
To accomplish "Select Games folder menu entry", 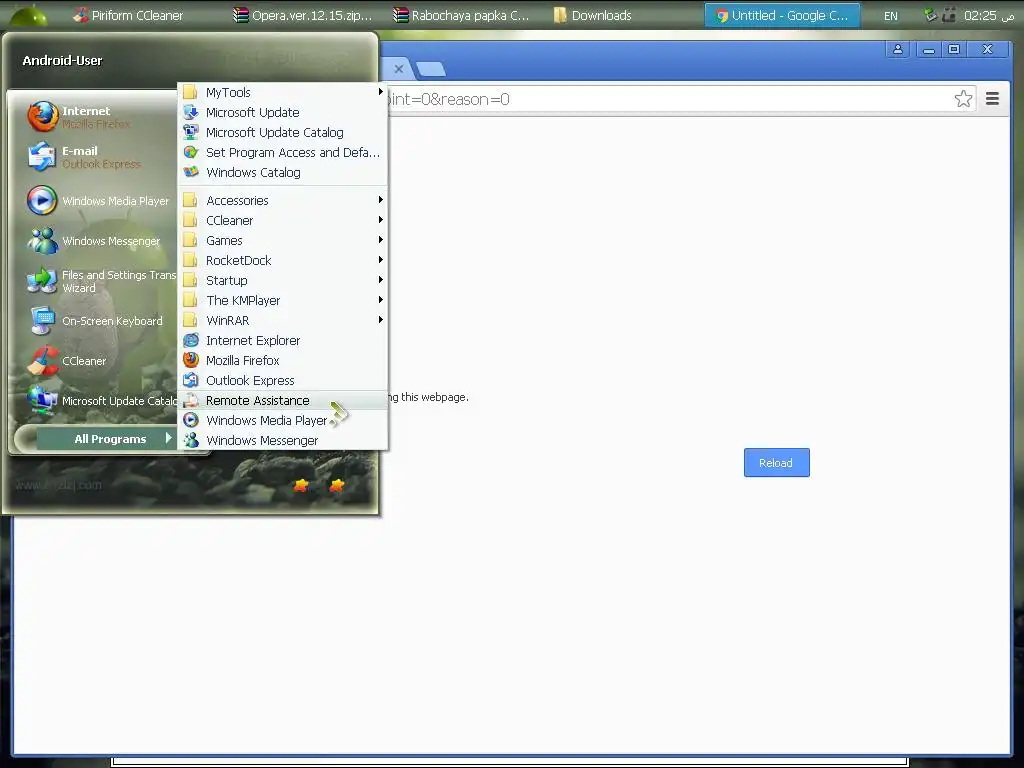I will click(283, 240).
